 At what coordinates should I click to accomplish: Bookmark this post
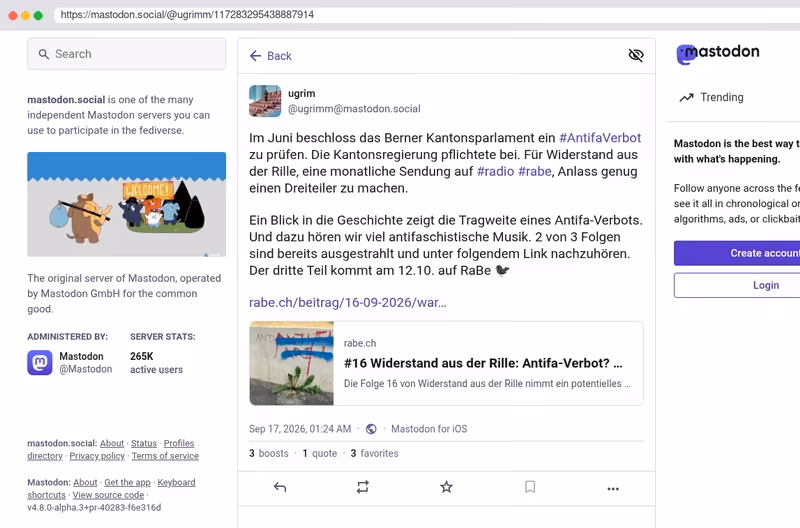[530, 487]
